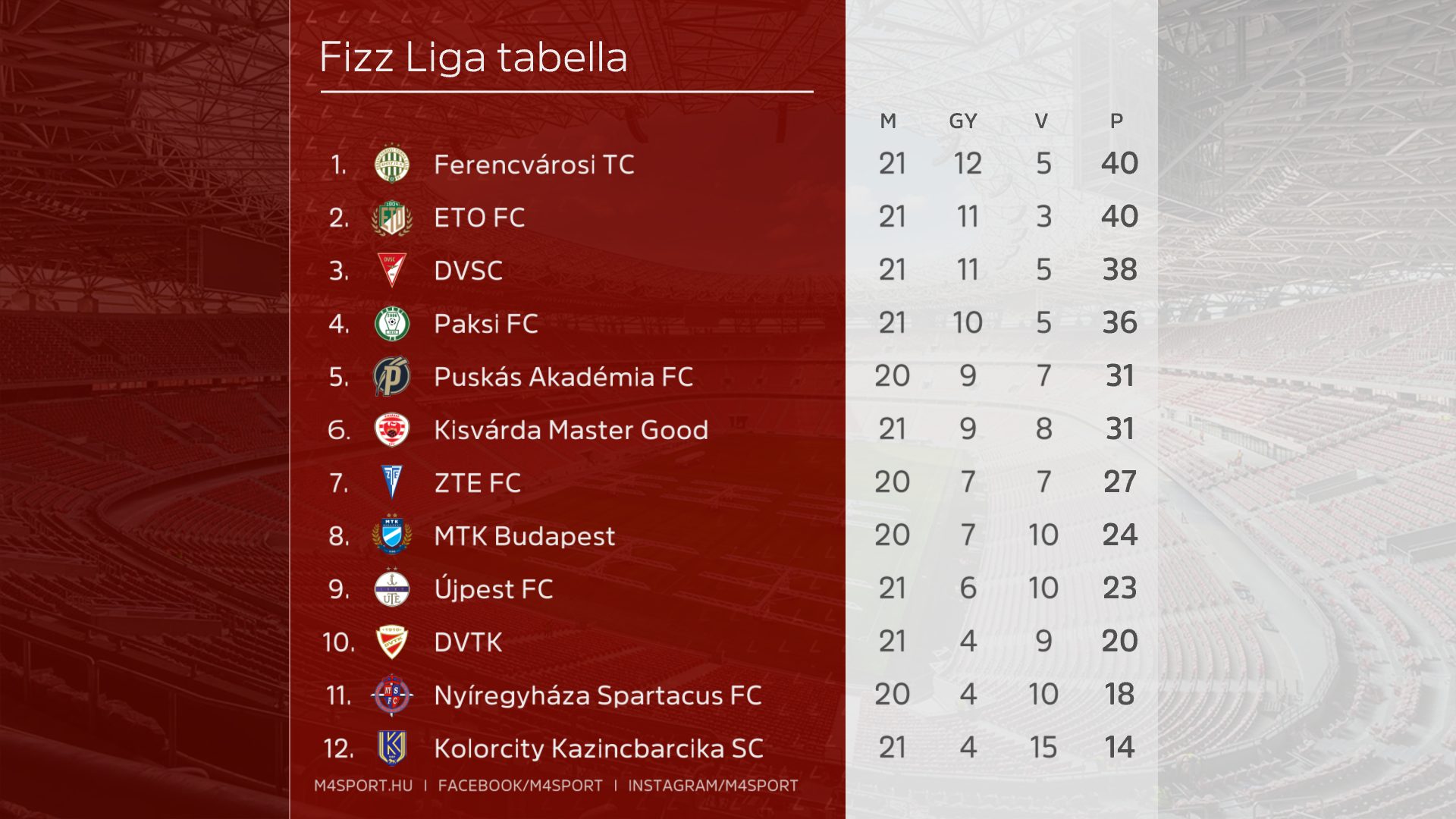Image resolution: width=1456 pixels, height=819 pixels.
Task: Click the MTK Budapest crest
Action: pyautogui.click(x=392, y=535)
